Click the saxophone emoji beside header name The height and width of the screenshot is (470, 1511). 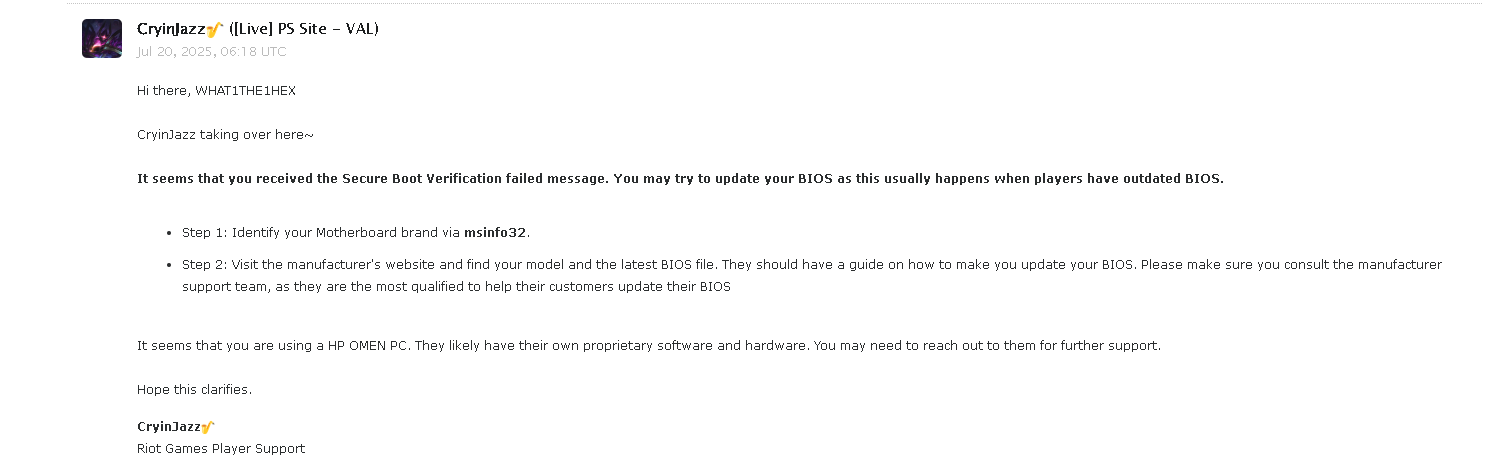(x=214, y=30)
